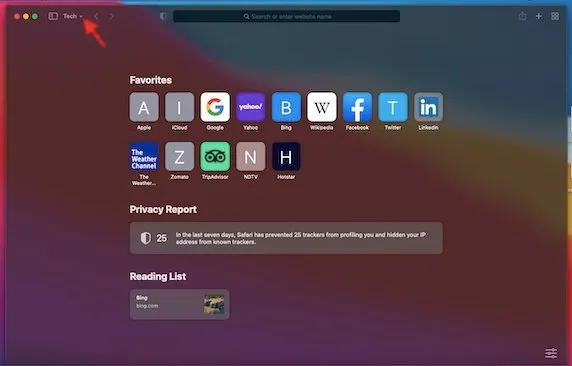This screenshot has width=572, height=366.
Task: Click the Reading List heading
Action: (158, 276)
